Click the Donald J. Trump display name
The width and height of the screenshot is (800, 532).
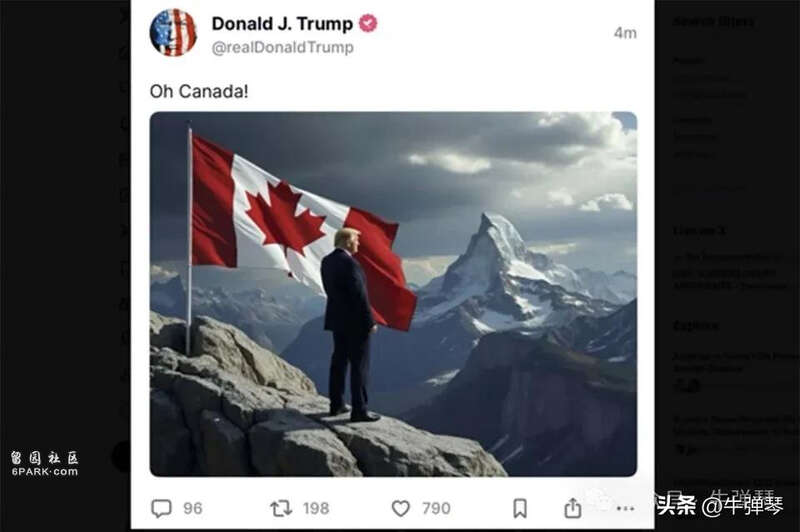282,23
